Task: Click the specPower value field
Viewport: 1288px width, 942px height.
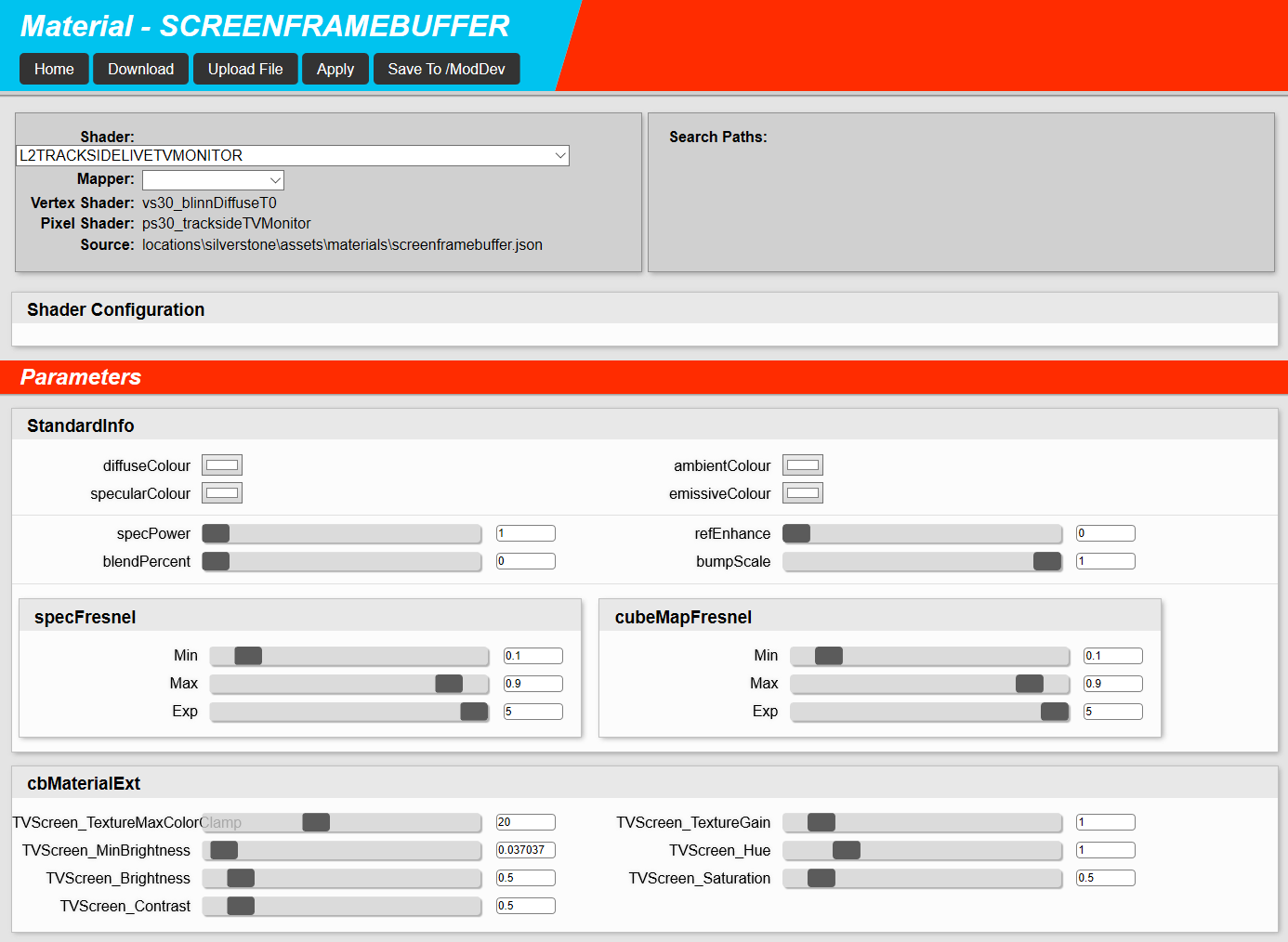Action: point(526,533)
